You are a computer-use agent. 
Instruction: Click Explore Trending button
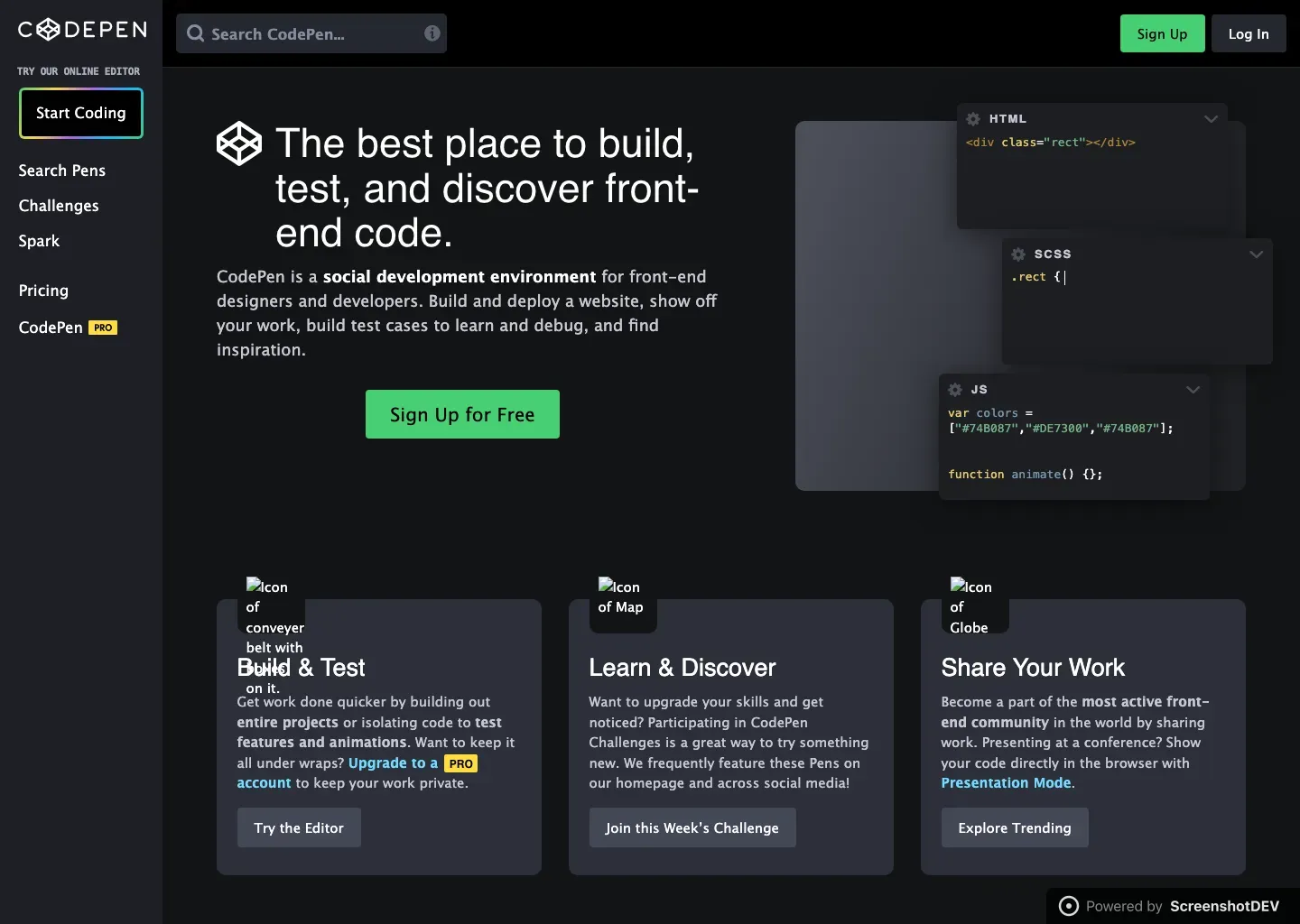1015,827
